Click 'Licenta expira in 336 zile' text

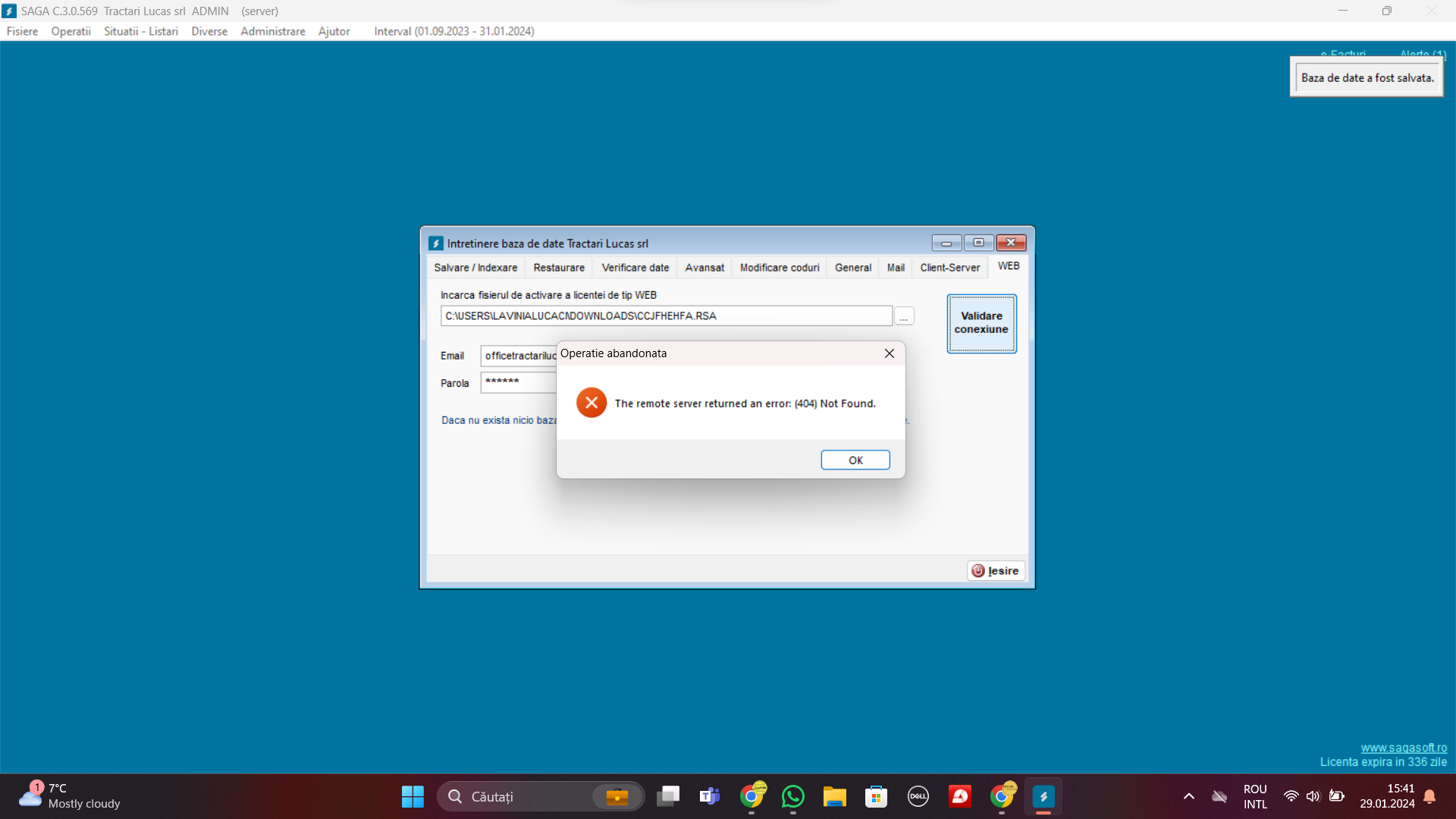pyautogui.click(x=1383, y=762)
